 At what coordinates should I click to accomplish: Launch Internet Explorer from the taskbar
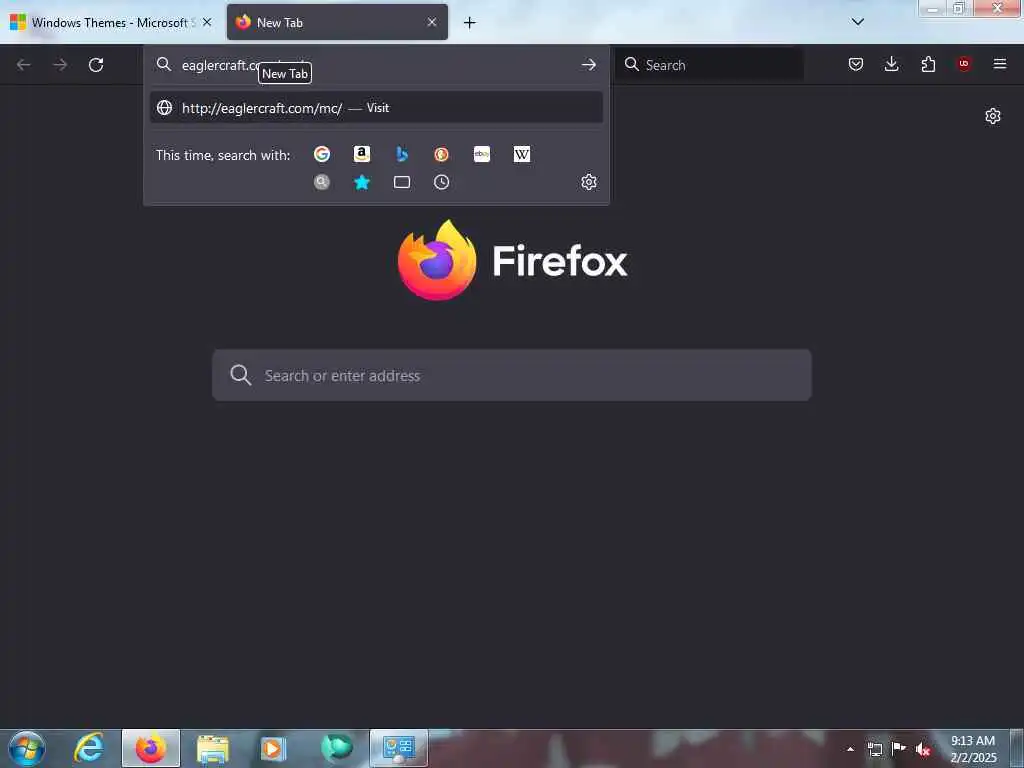coord(89,748)
